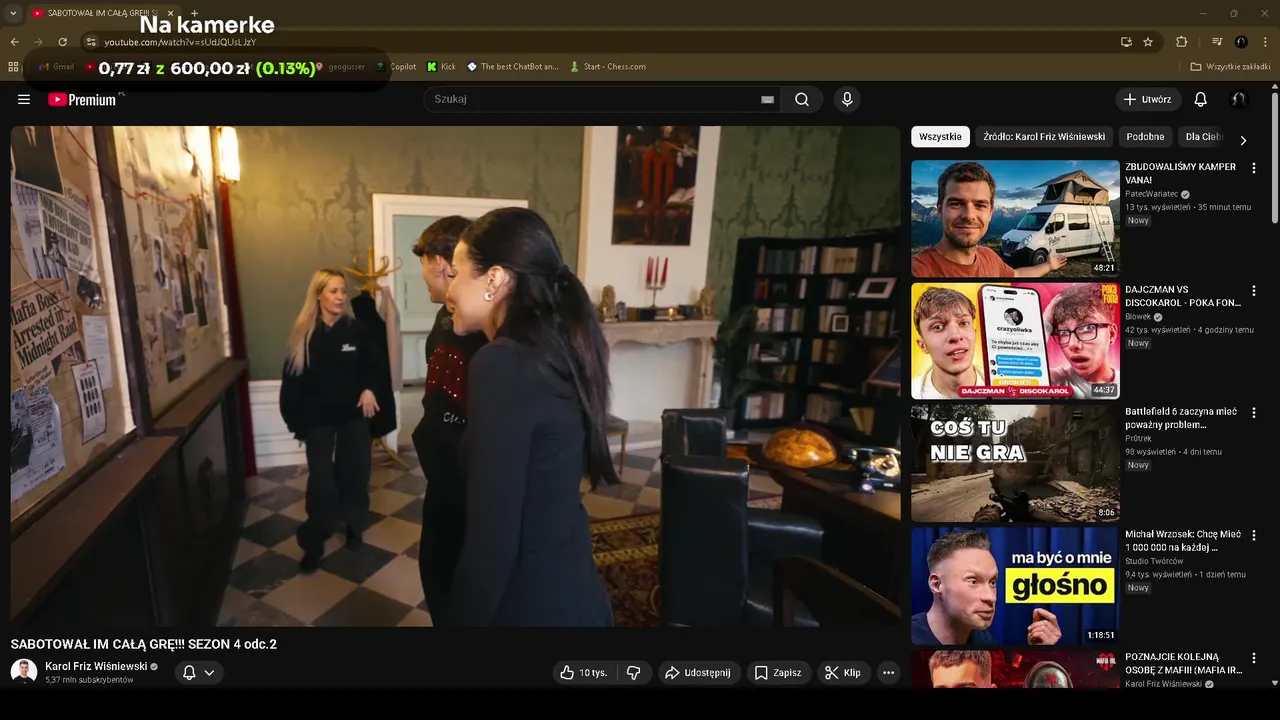Image resolution: width=1280 pixels, height=720 pixels.
Task: Open options for Battlefield 6 video
Action: (1254, 413)
